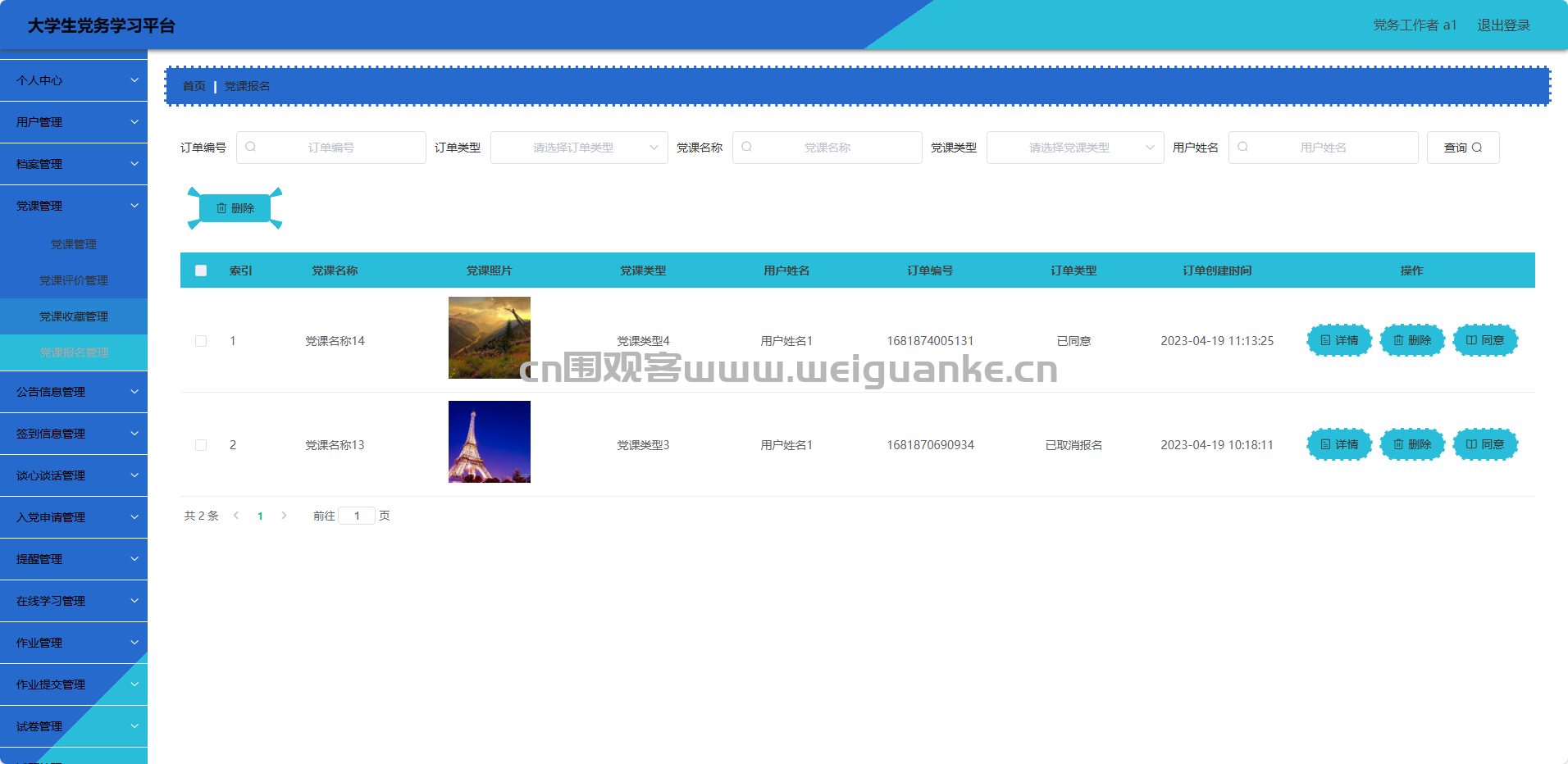This screenshot has width=1568, height=764.
Task: Open 党课类型 dropdown selector
Action: [1075, 148]
